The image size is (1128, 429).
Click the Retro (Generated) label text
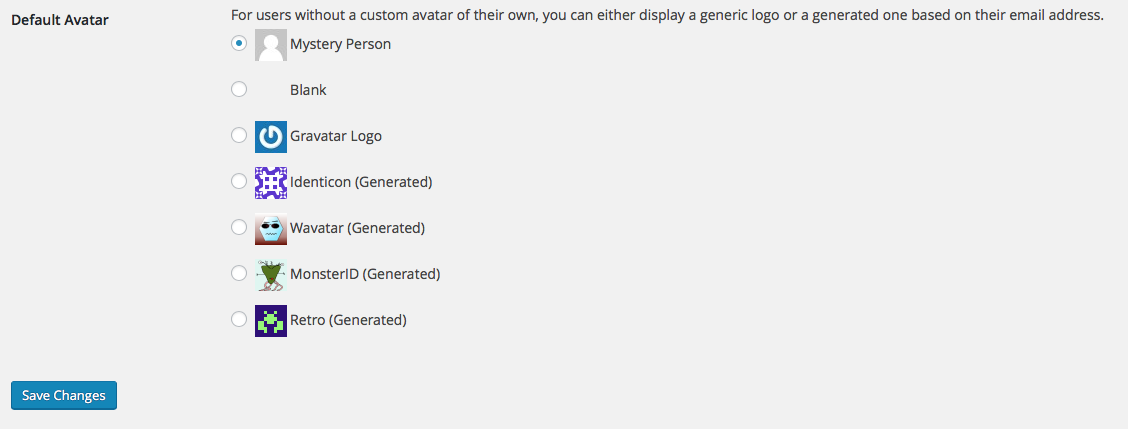coord(348,320)
